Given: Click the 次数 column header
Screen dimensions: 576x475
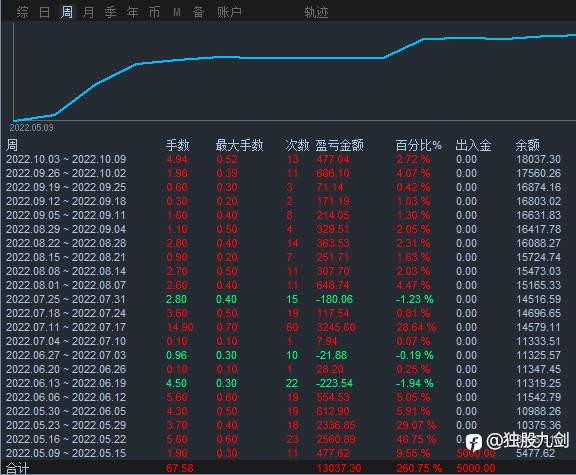Looking at the screenshot, I should click(x=297, y=145).
